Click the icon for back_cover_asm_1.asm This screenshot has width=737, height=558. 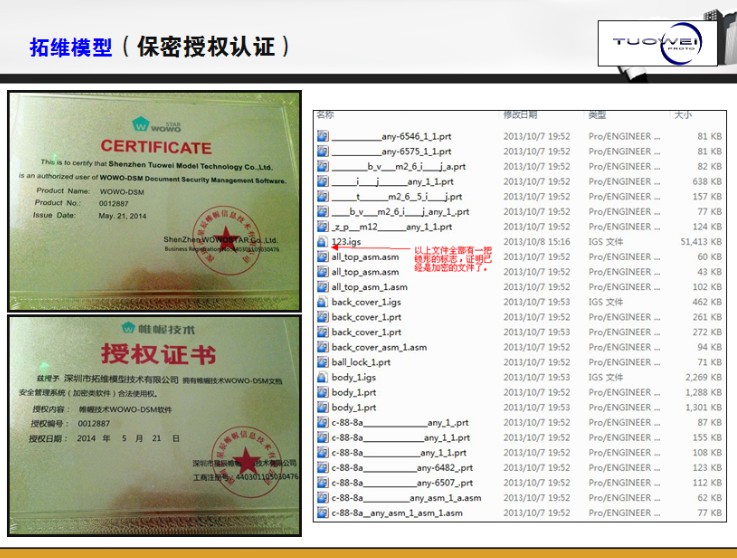323,347
